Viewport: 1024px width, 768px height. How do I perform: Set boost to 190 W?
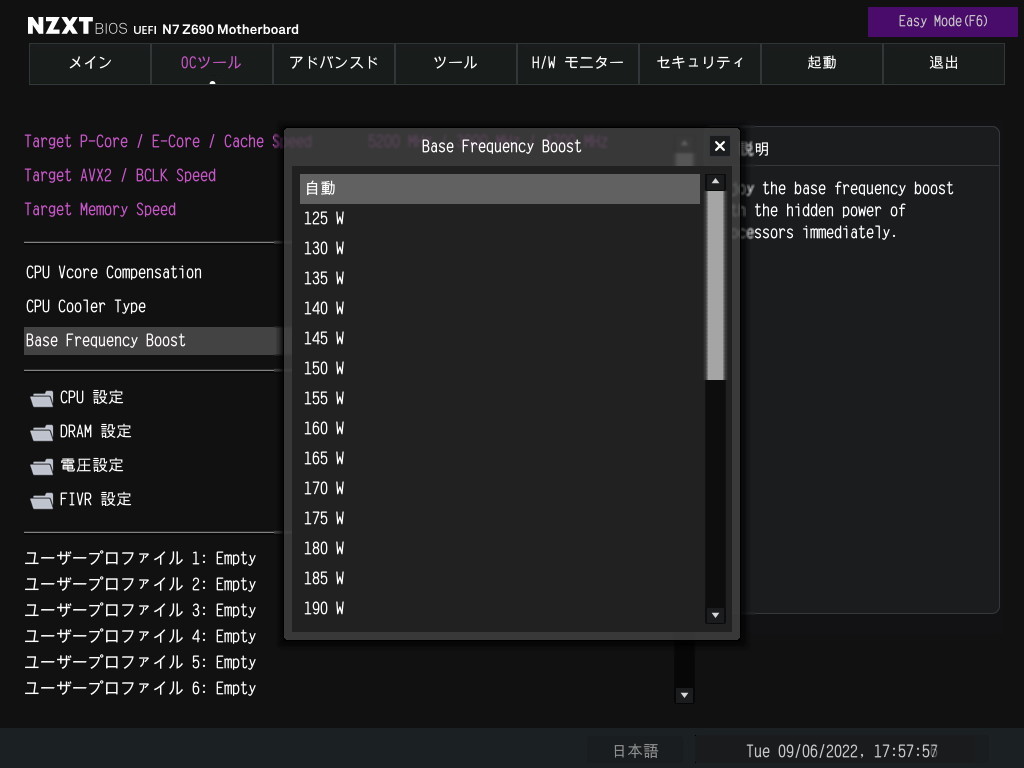pos(500,609)
